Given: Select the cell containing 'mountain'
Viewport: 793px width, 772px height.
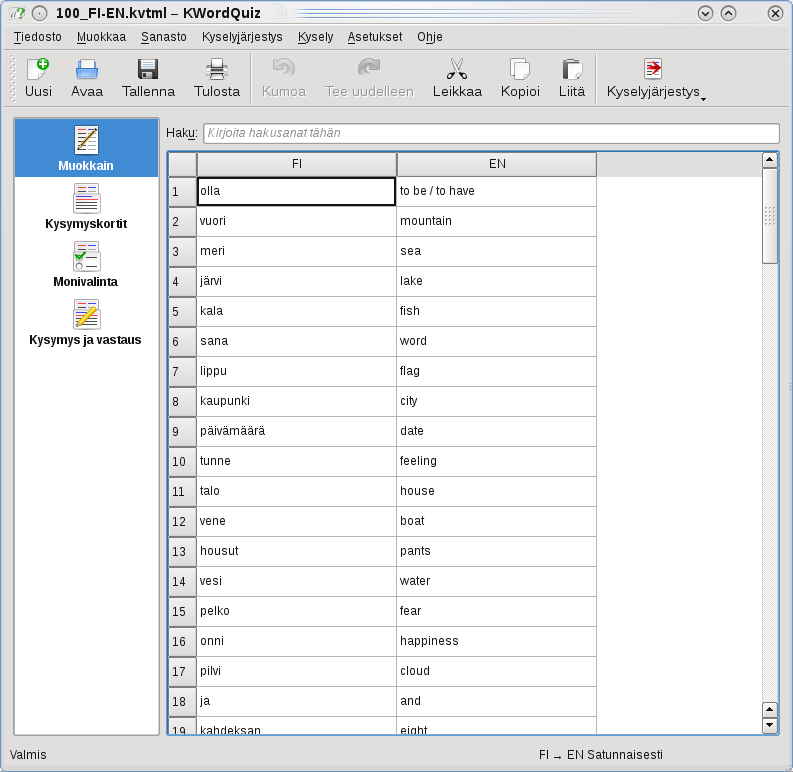Looking at the screenshot, I should (497, 221).
